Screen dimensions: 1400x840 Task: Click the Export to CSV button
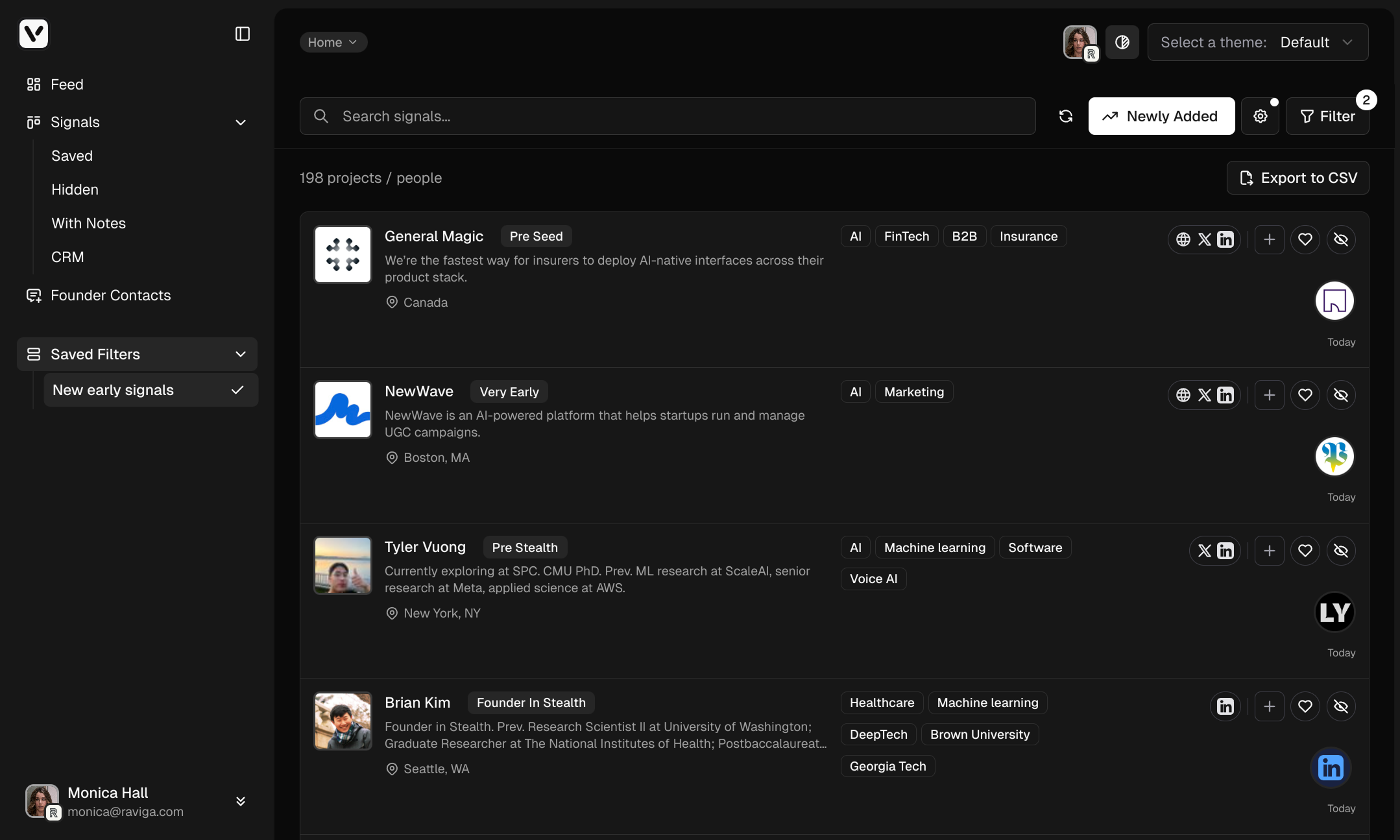[1297, 178]
